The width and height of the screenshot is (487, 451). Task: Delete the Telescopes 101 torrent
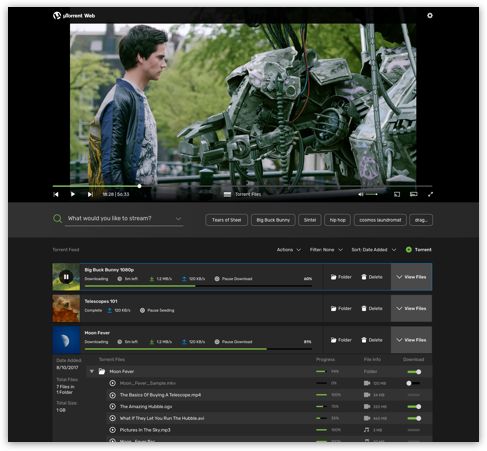372,309
